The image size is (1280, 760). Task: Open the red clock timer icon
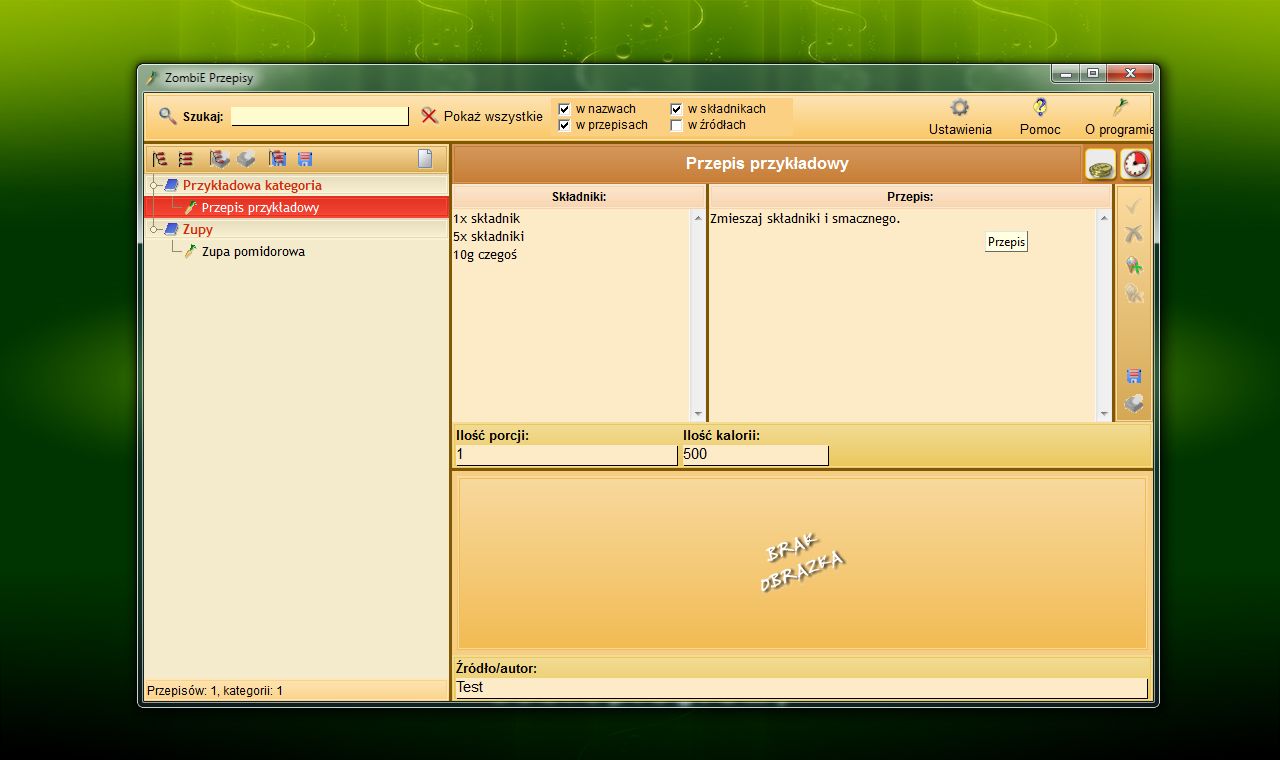click(1135, 164)
